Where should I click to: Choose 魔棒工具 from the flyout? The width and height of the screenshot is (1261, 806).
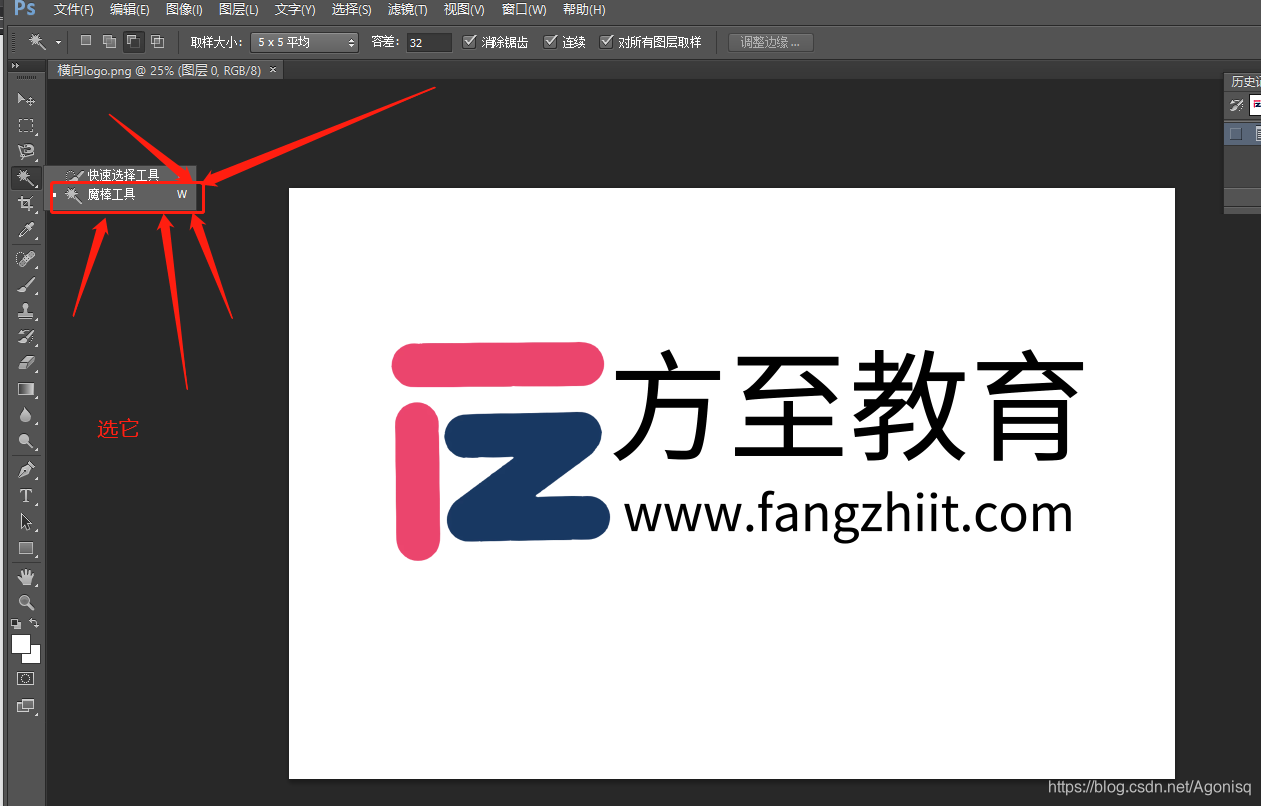(120, 195)
